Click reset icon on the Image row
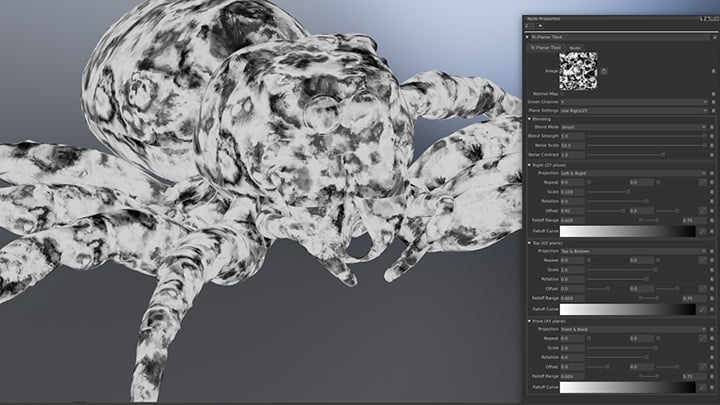Image resolution: width=720 pixels, height=405 pixels. pos(713,71)
